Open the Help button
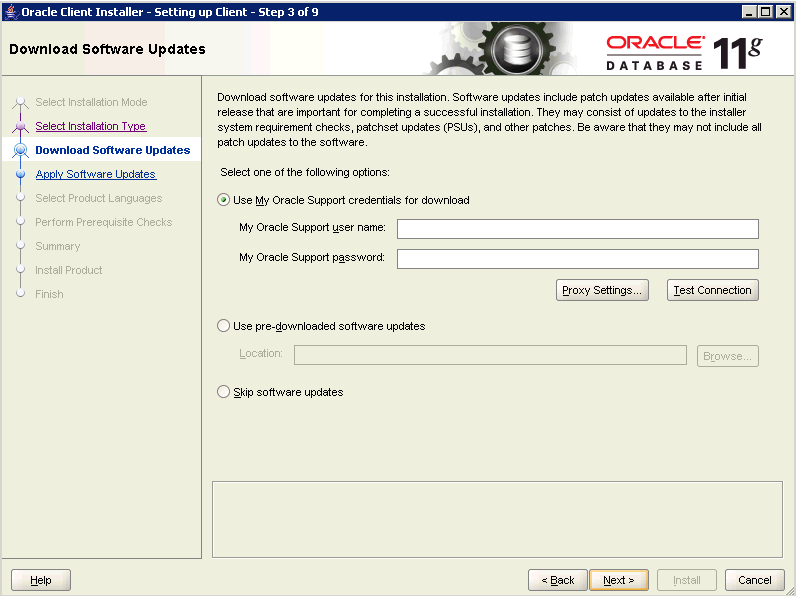The width and height of the screenshot is (796, 596). (41, 580)
